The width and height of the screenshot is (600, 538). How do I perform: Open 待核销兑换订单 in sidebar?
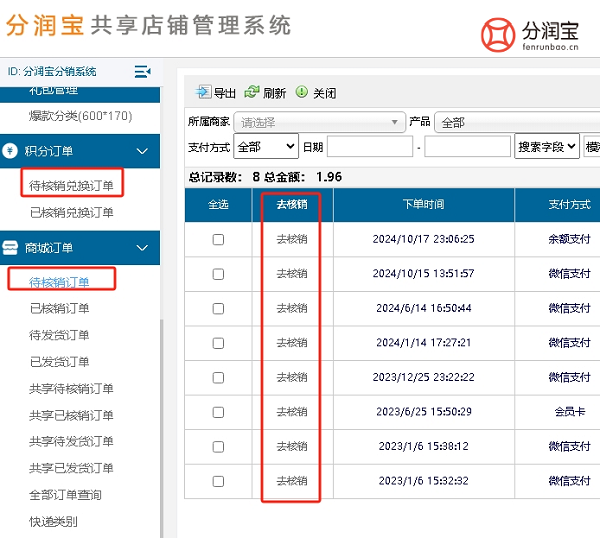71,185
